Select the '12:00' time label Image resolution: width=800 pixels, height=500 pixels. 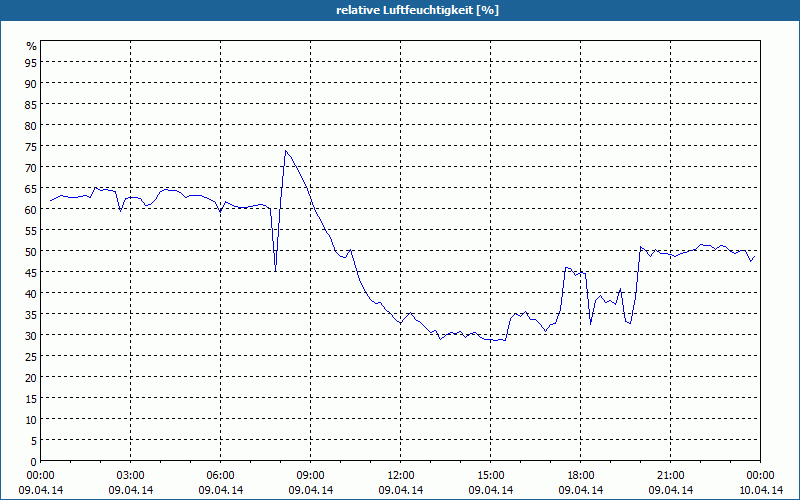pos(401,476)
